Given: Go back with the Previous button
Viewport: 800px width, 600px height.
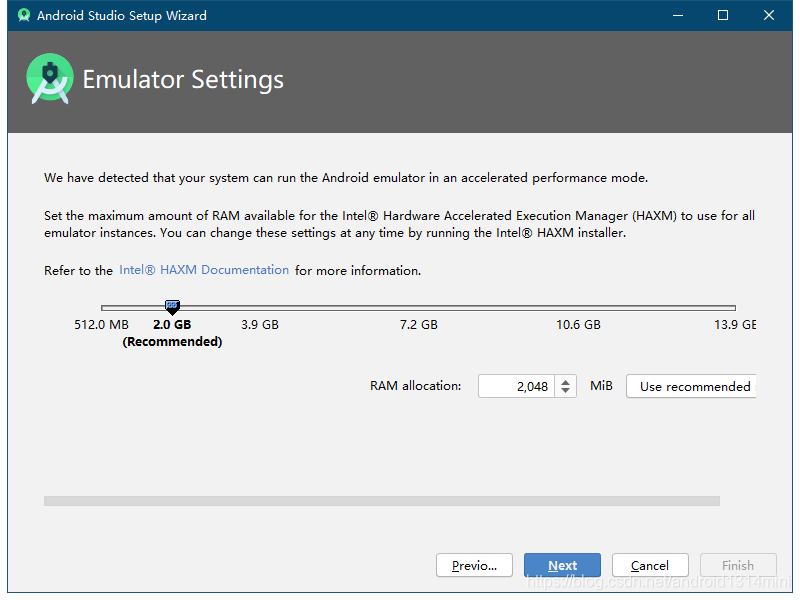Looking at the screenshot, I should (474, 565).
